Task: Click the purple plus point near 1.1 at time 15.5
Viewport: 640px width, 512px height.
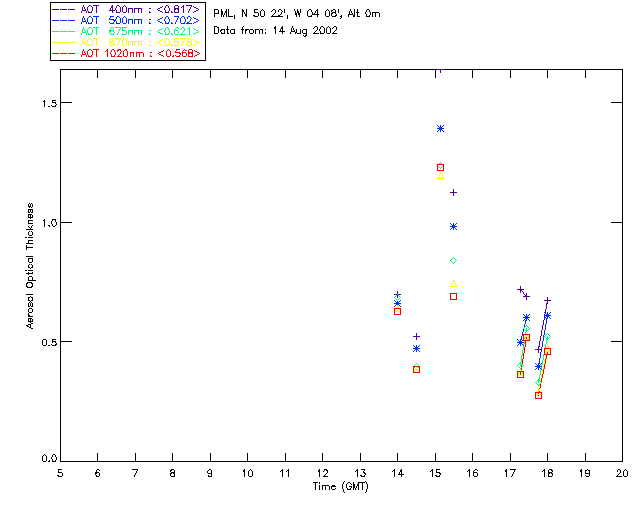Action: (453, 193)
